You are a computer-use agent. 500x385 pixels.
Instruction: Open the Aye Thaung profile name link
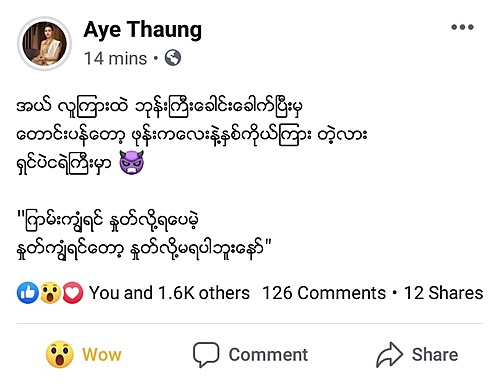[143, 30]
